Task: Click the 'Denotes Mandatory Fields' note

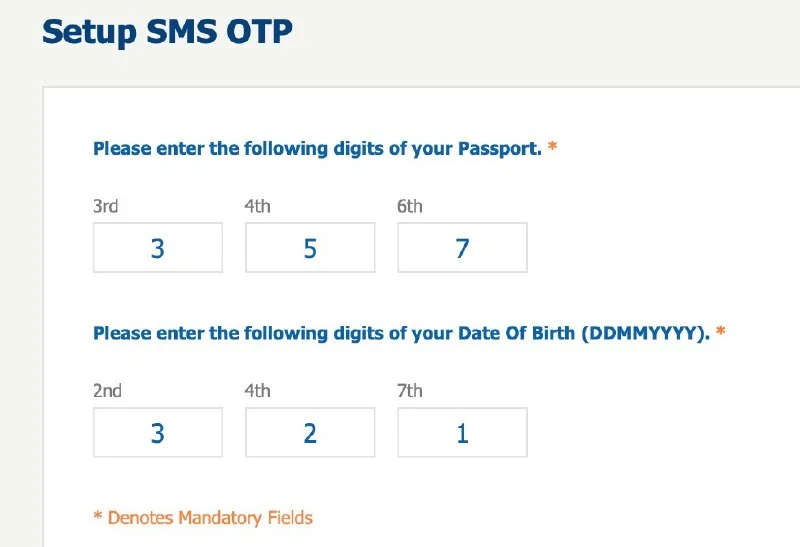Action: click(210, 517)
